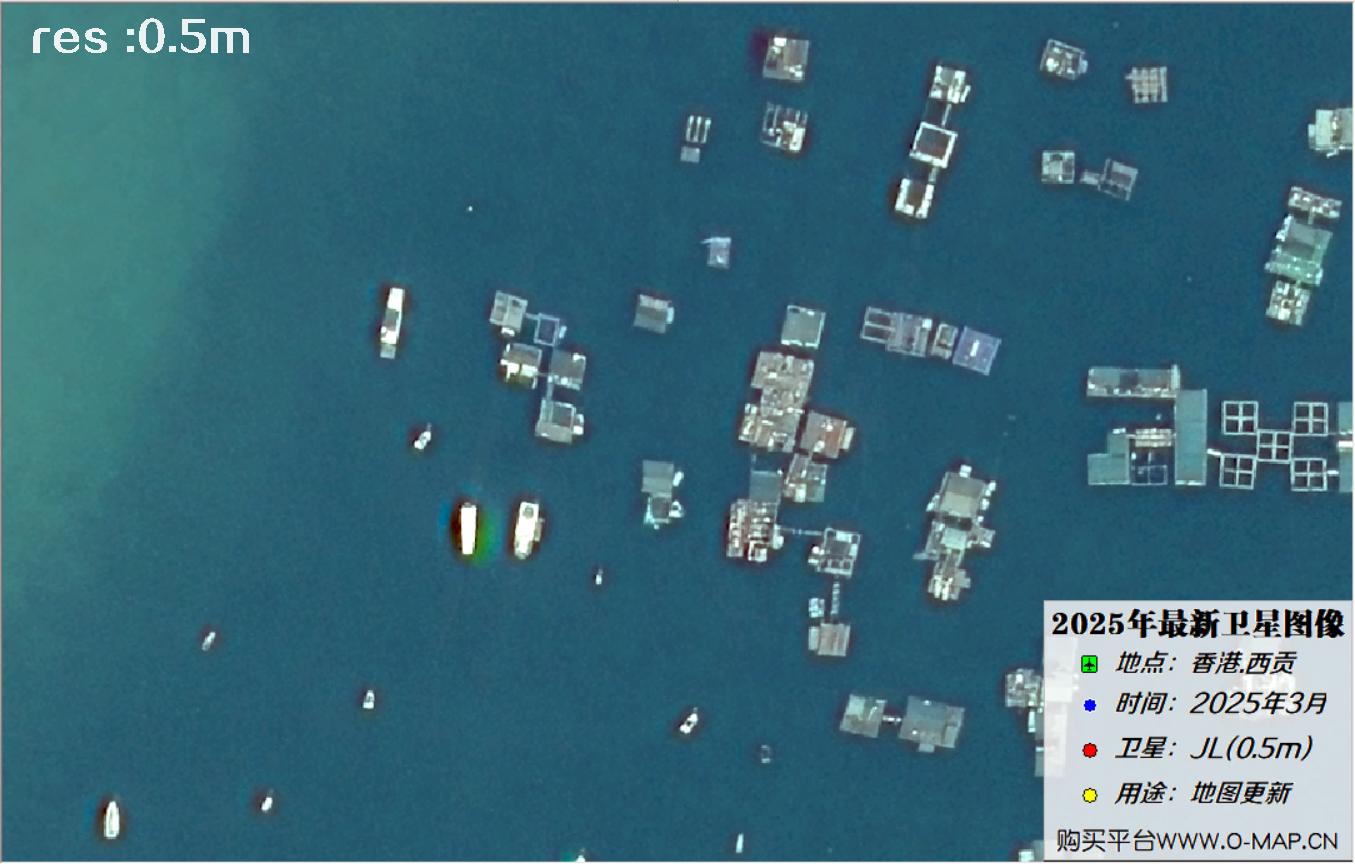Click the yellow dot beside 用途
Image resolution: width=1355 pixels, height=864 pixels.
(x=1090, y=795)
